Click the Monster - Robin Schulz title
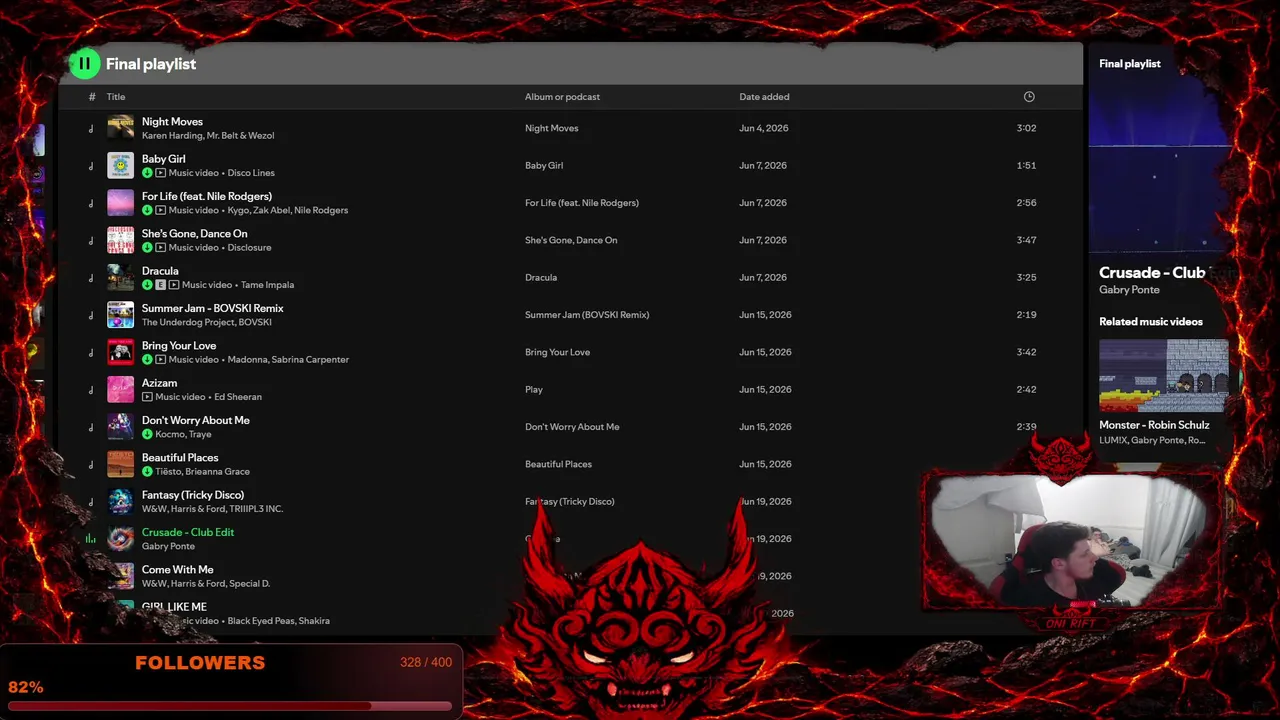This screenshot has width=1280, height=720. (x=1154, y=425)
